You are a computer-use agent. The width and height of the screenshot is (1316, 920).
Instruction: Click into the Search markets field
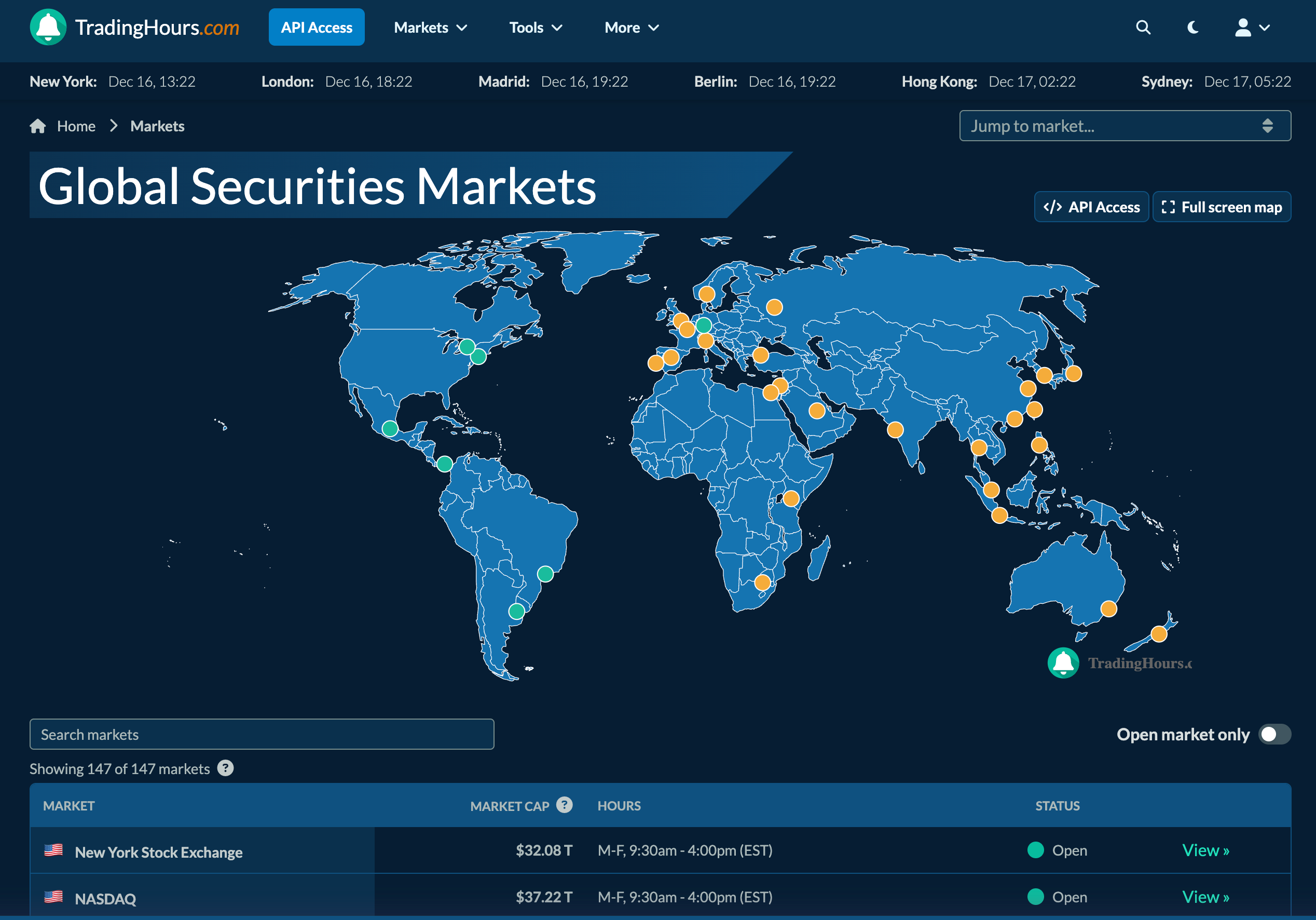pyautogui.click(x=262, y=734)
